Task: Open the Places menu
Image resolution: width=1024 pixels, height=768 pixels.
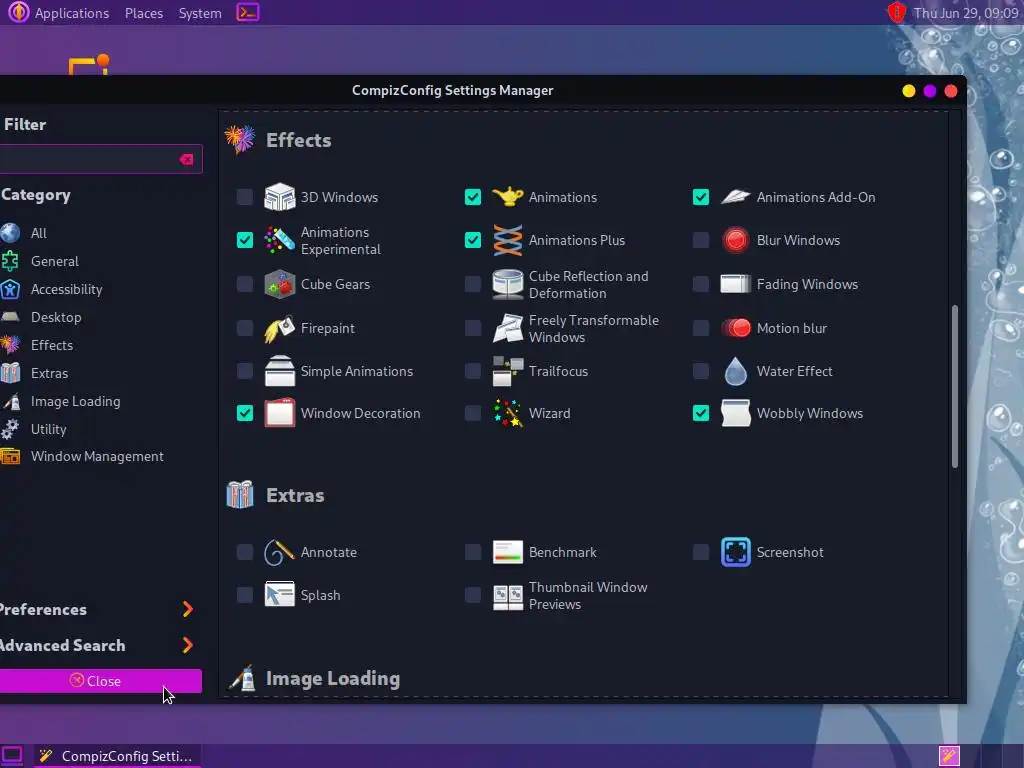Action: pyautogui.click(x=144, y=12)
